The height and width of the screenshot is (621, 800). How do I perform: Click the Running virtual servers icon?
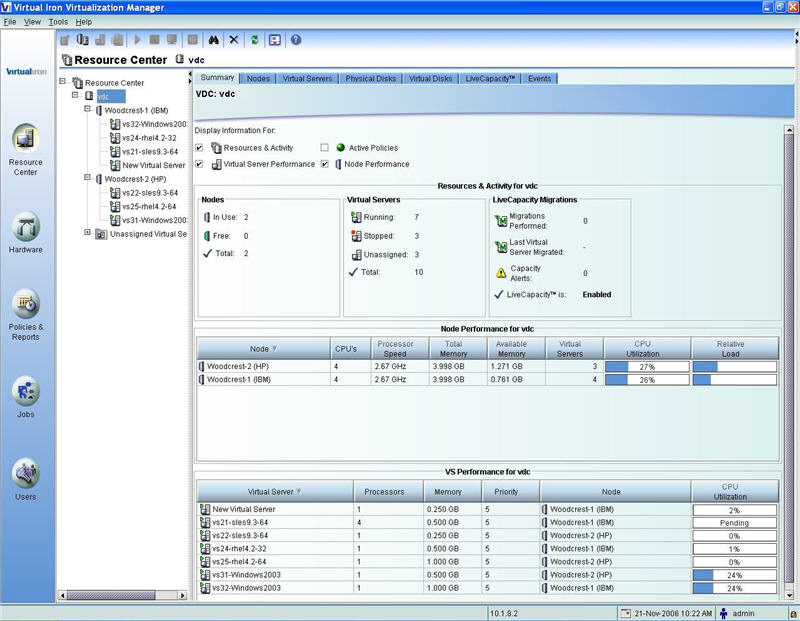356,217
